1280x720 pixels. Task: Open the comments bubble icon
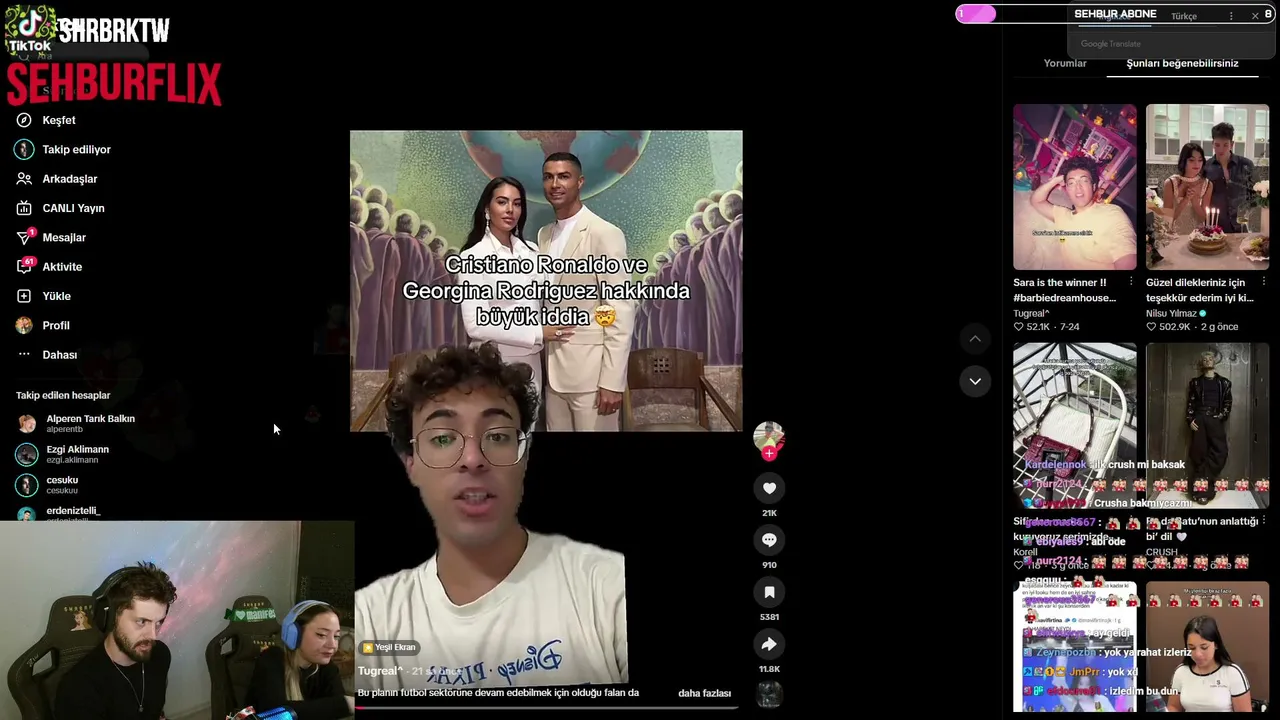tap(769, 540)
